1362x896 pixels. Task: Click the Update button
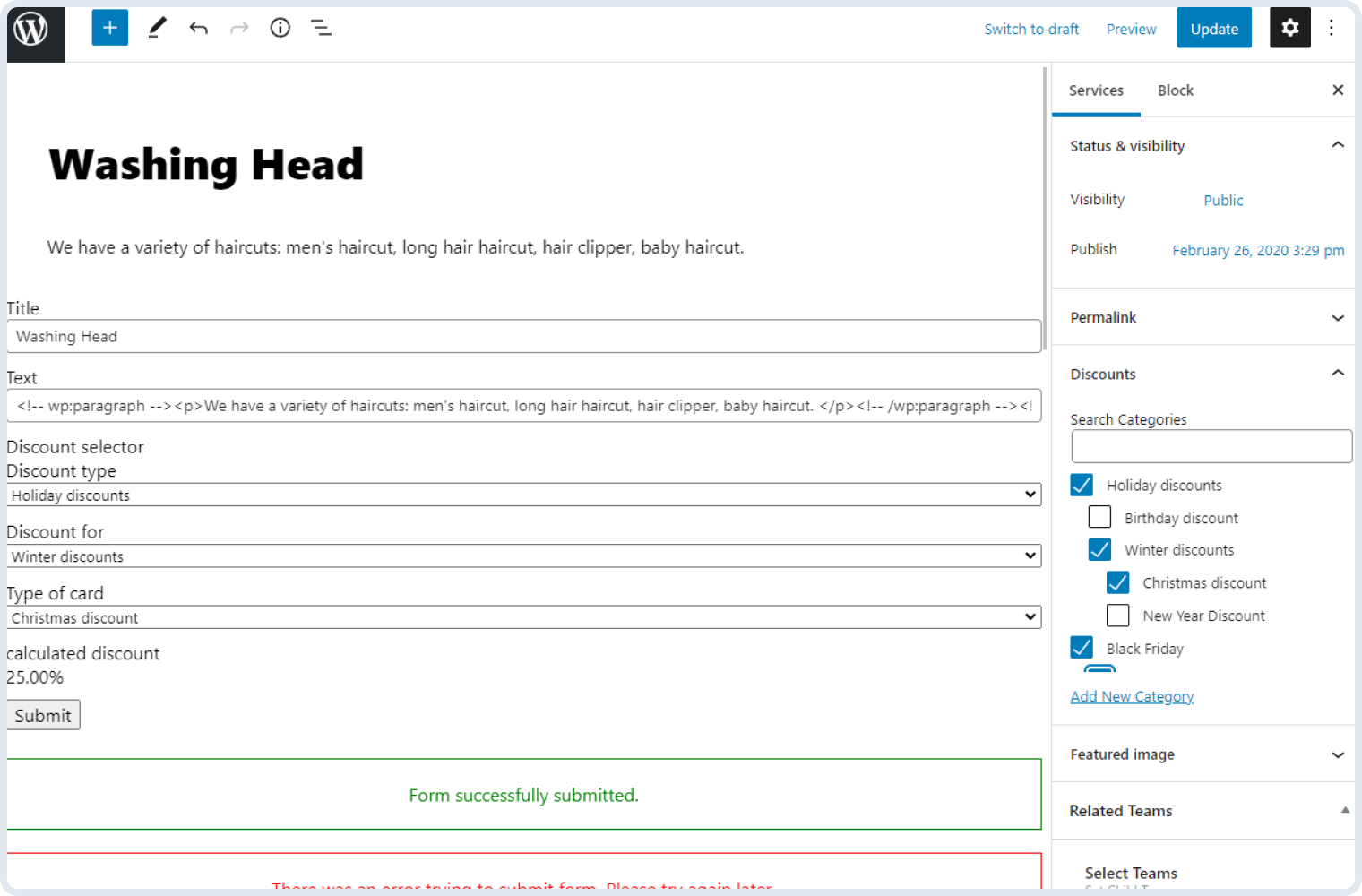tap(1214, 28)
